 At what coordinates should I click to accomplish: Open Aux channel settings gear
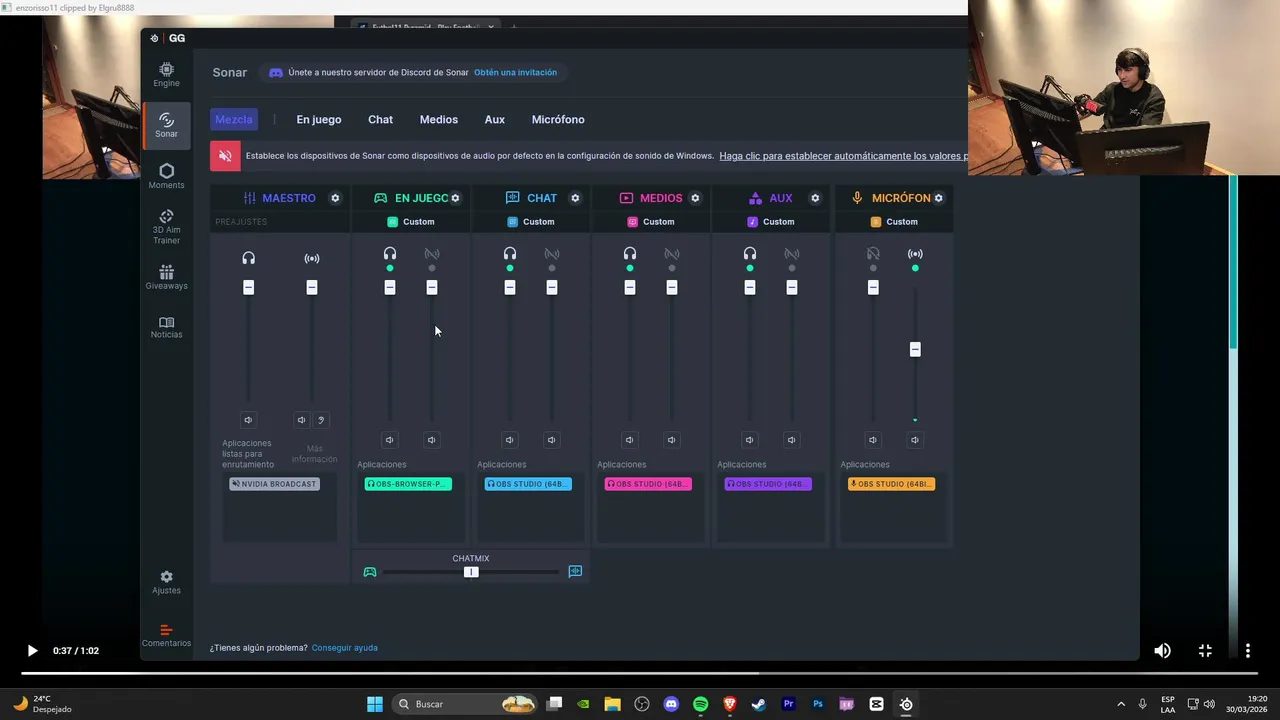(815, 198)
